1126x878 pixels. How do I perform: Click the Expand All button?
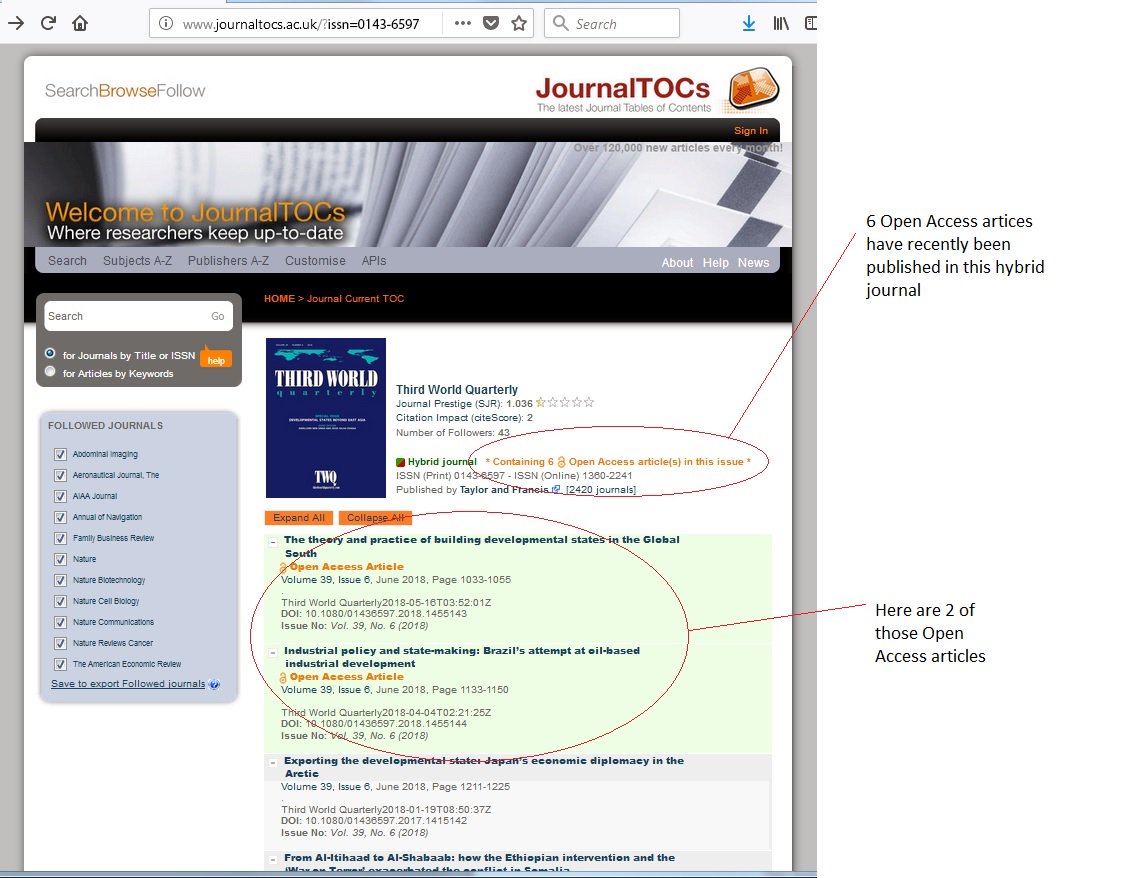click(299, 518)
